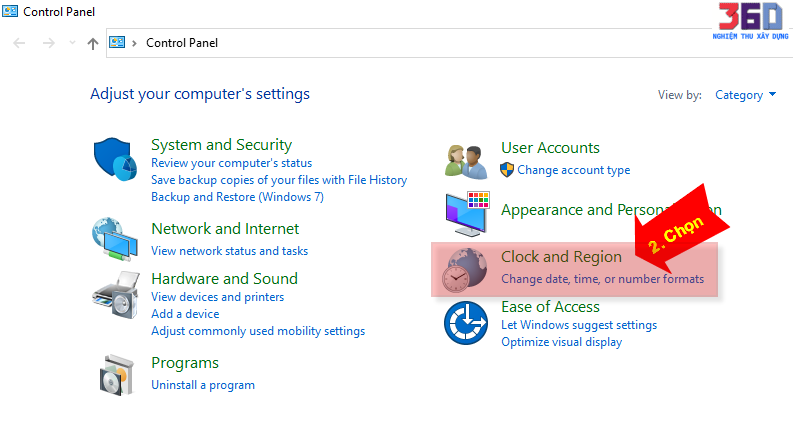Click Control Panel breadcrumb in address bar
Viewport: 793px width, 427px height.
[x=182, y=43]
